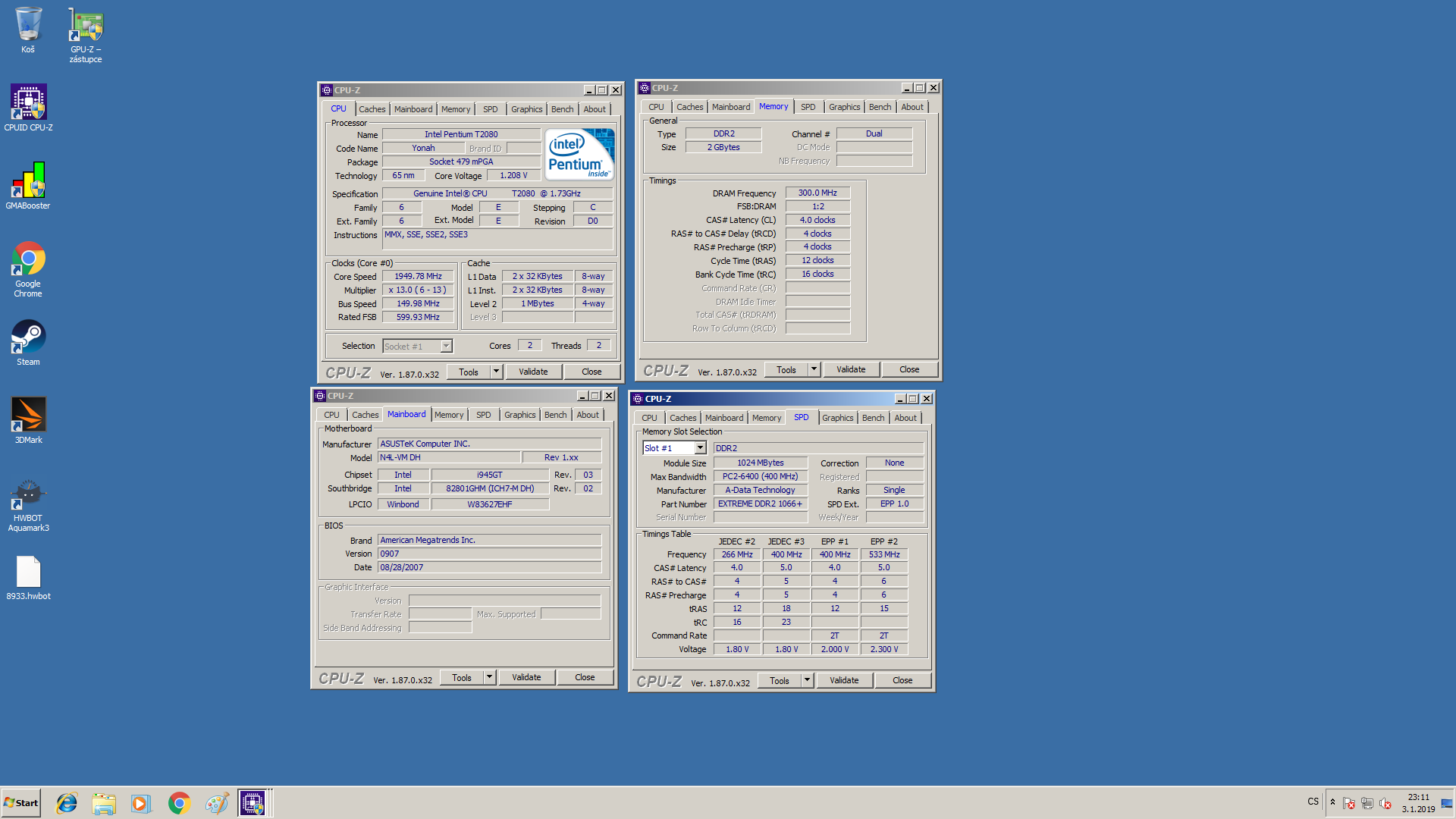Click Close button in Mainboard window
This screenshot has width=1456, height=819.
tap(585, 677)
